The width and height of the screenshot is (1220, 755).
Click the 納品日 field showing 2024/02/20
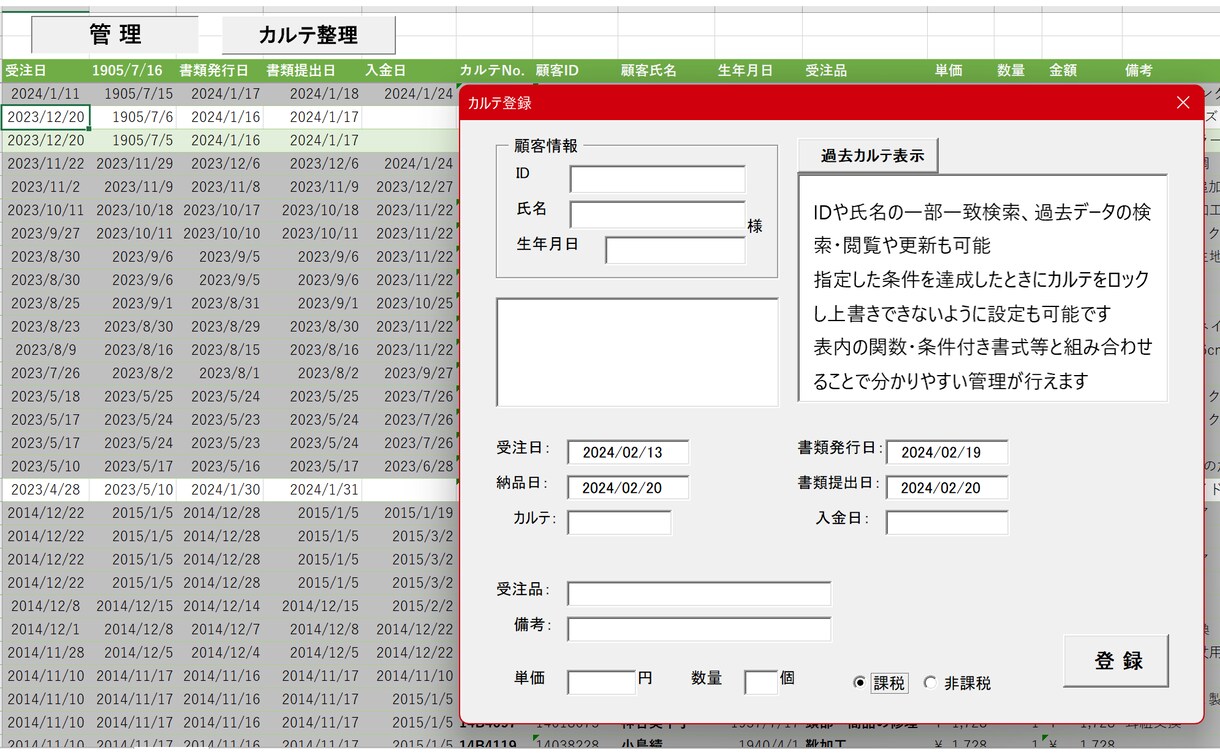[628, 487]
